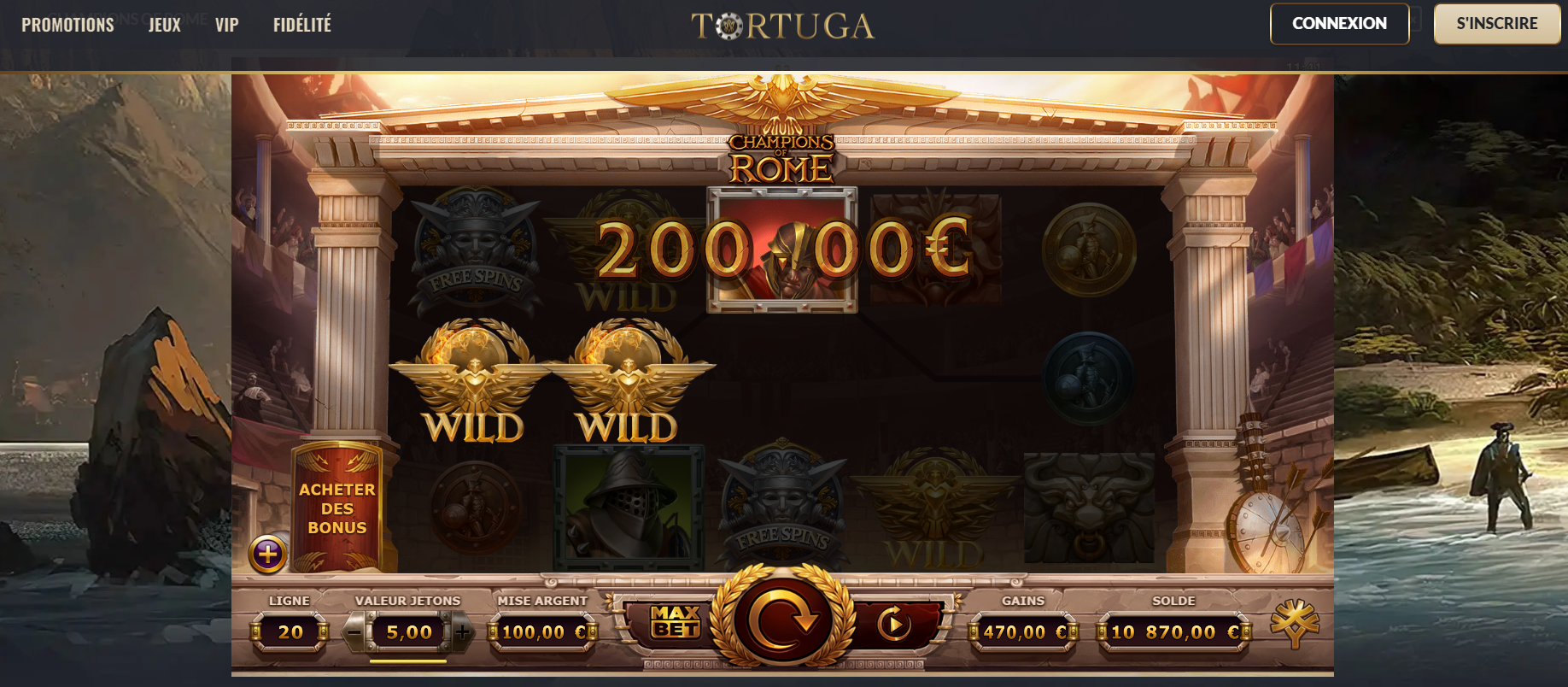Increase coin value with the plus arrow
1568x687 pixels.
point(462,632)
